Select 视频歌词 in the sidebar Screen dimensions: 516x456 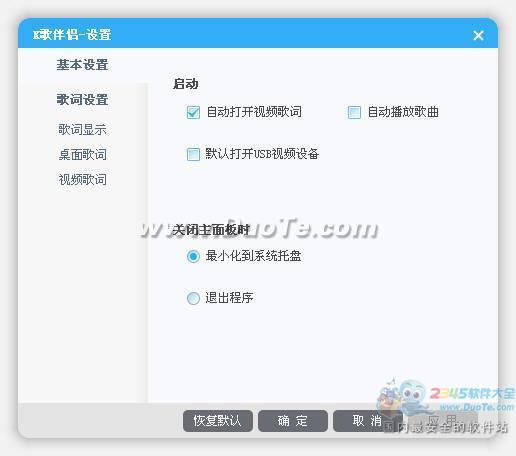pyautogui.click(x=82, y=179)
